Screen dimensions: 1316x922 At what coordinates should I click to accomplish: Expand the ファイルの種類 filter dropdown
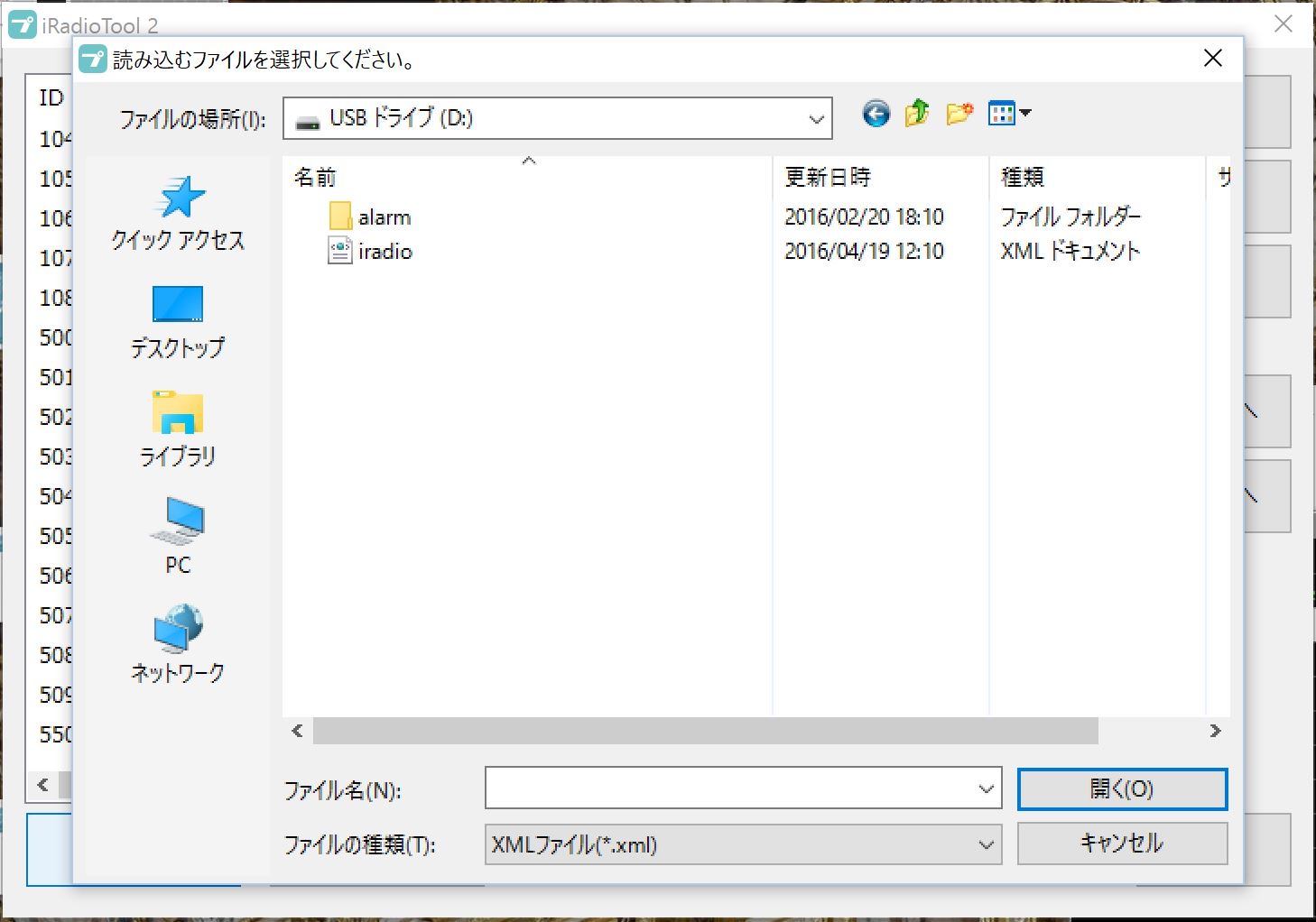(986, 845)
